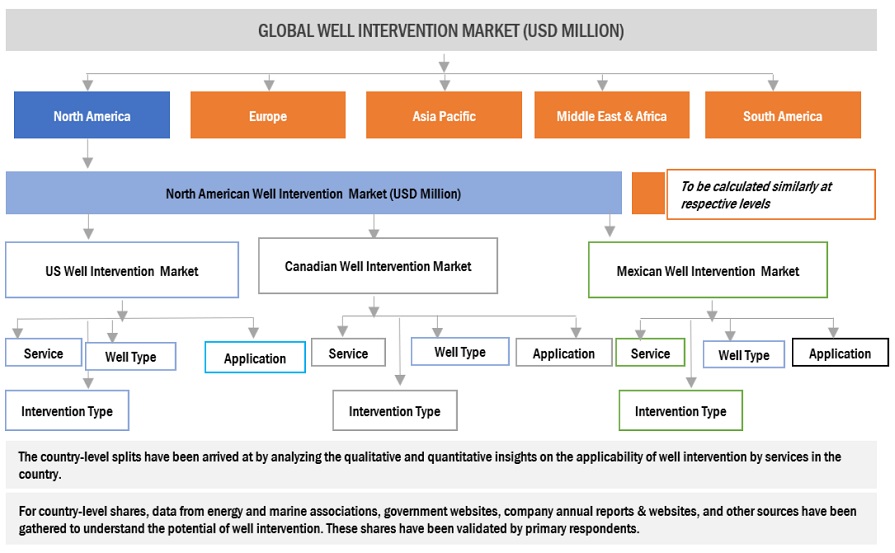Open the Mexican Well Intervention Market box
895x553 pixels.
(x=707, y=270)
